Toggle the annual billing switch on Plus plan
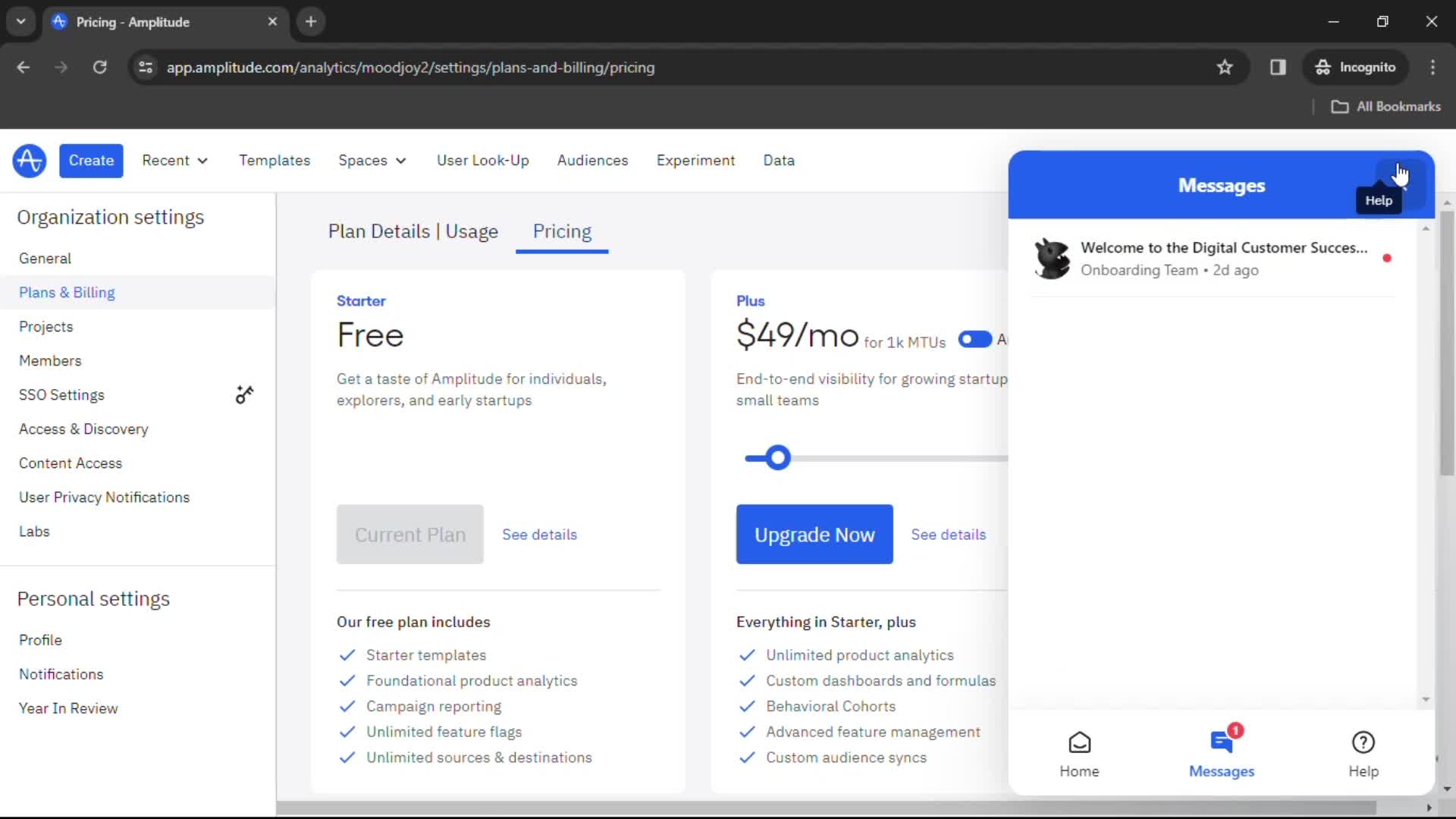The width and height of the screenshot is (1456, 819). [974, 339]
